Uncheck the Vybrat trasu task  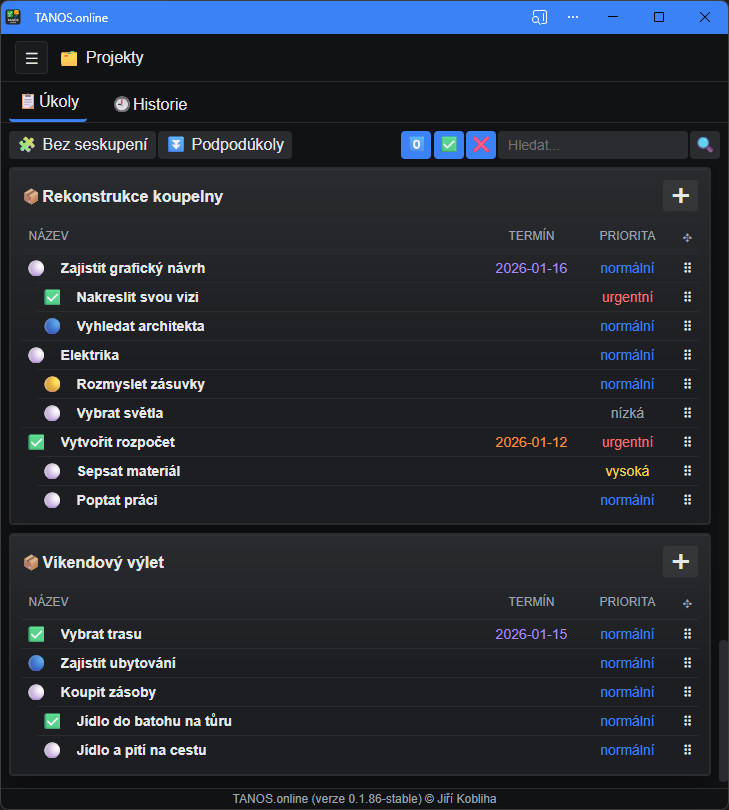[x=37, y=634]
